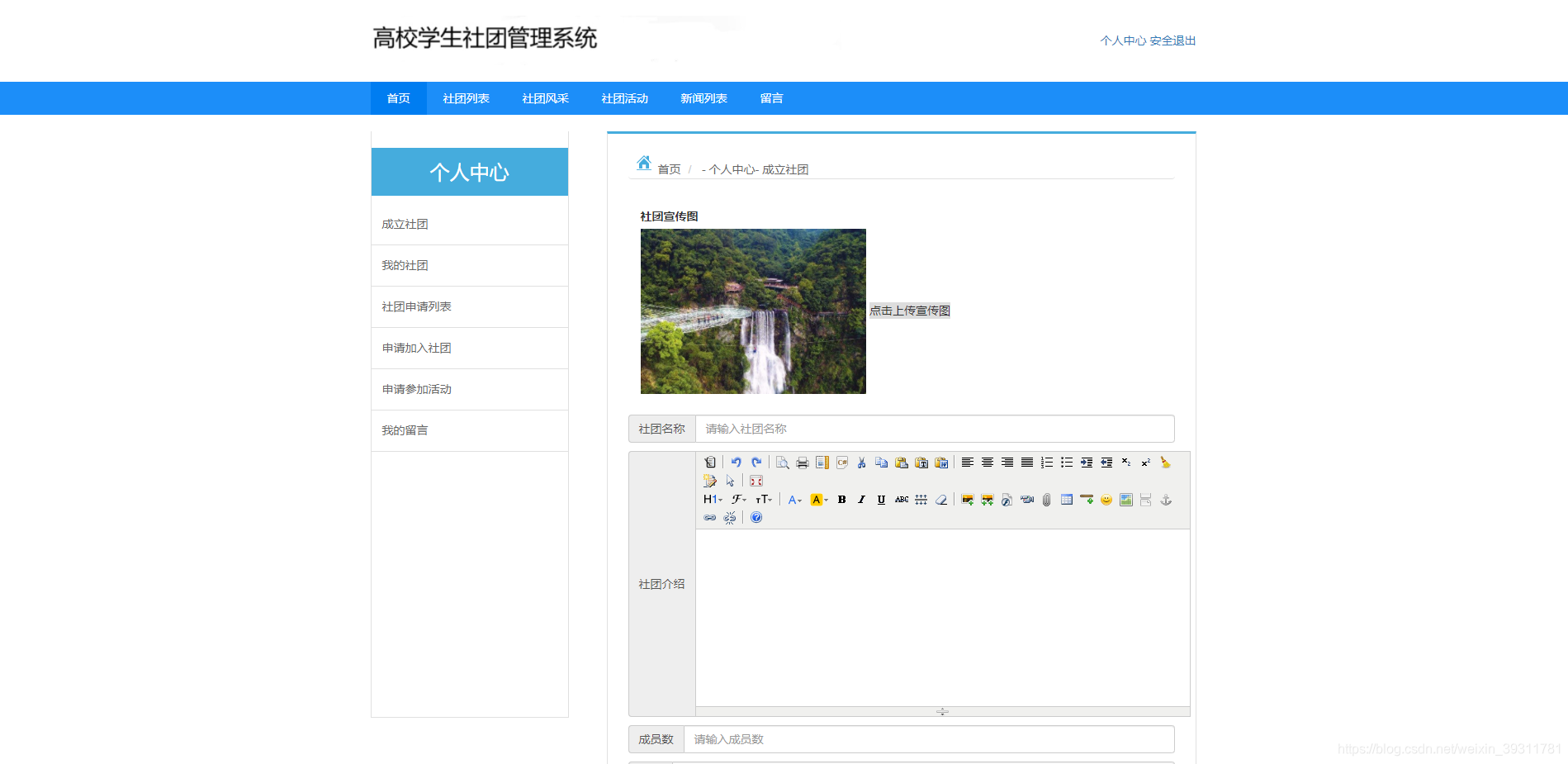Clear HTML with the broom icon

pos(1166,463)
